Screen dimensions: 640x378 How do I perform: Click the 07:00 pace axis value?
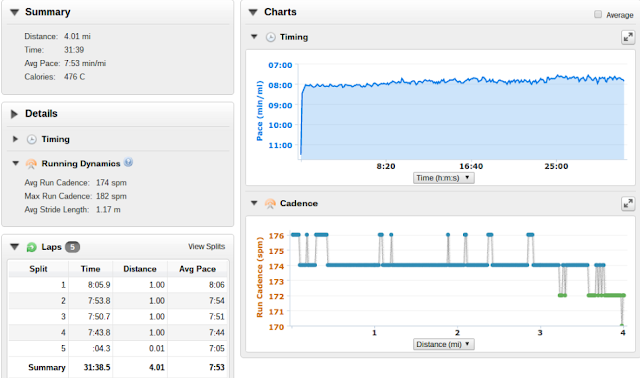point(280,65)
